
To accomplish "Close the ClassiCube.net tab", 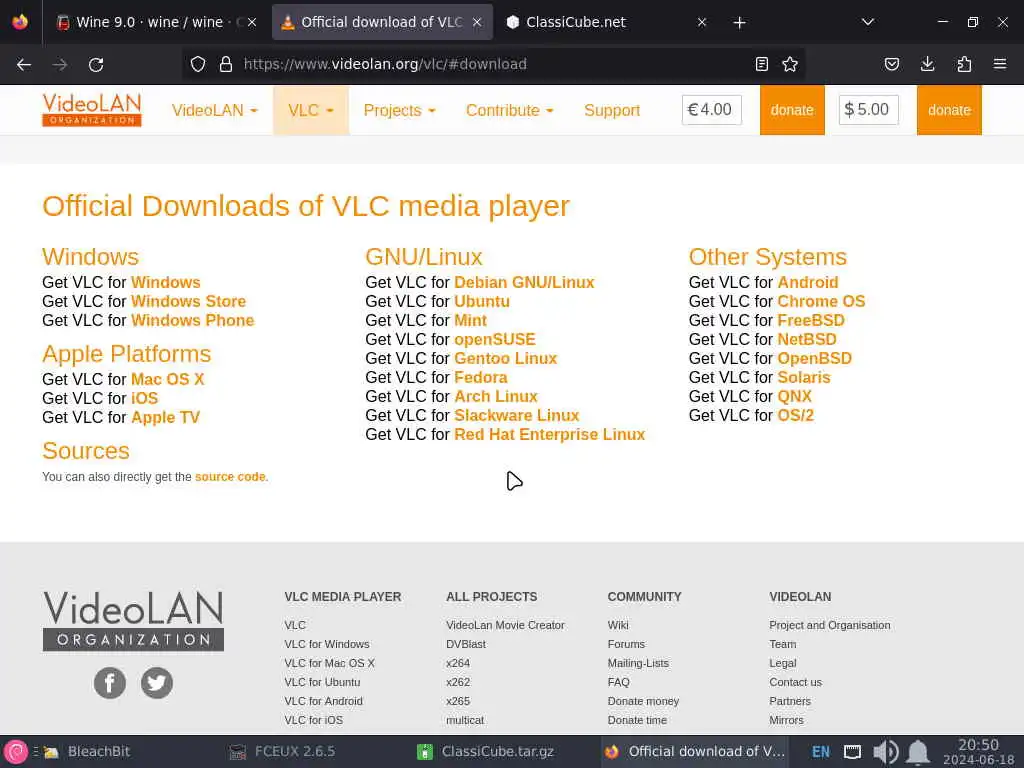I will pyautogui.click(x=702, y=22).
